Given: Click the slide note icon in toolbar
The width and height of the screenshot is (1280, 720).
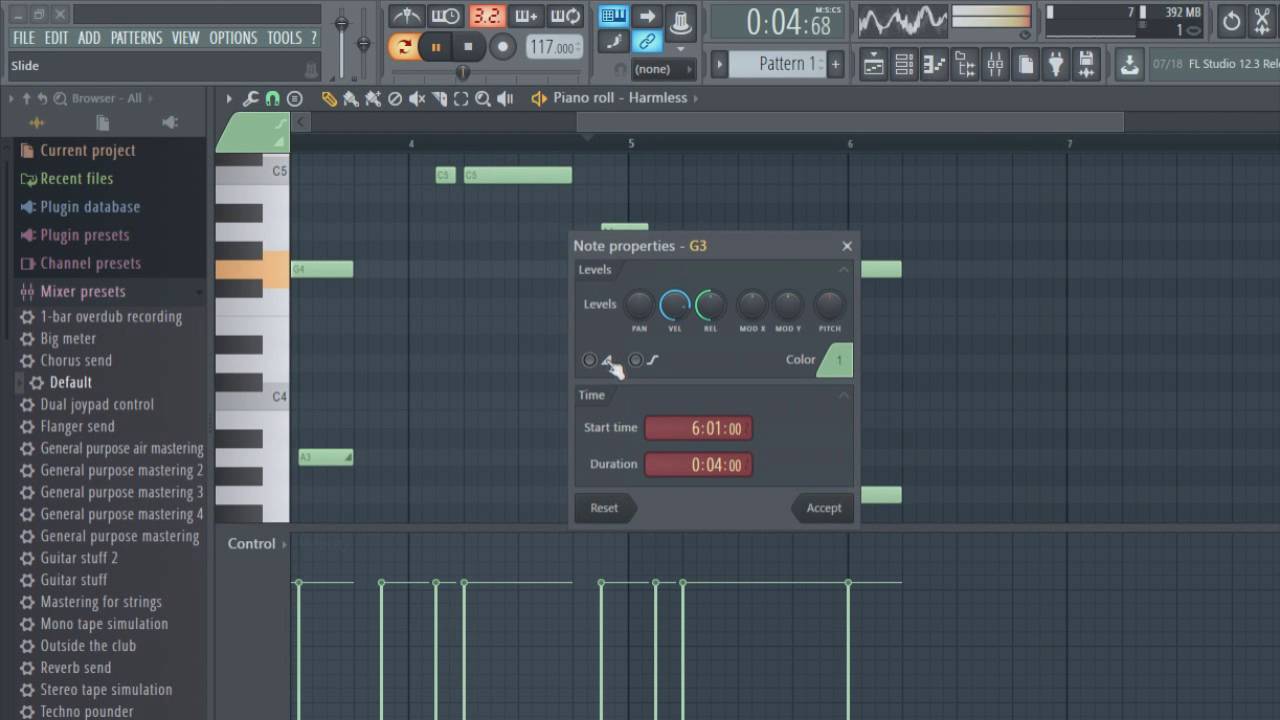Looking at the screenshot, I should click(613, 42).
